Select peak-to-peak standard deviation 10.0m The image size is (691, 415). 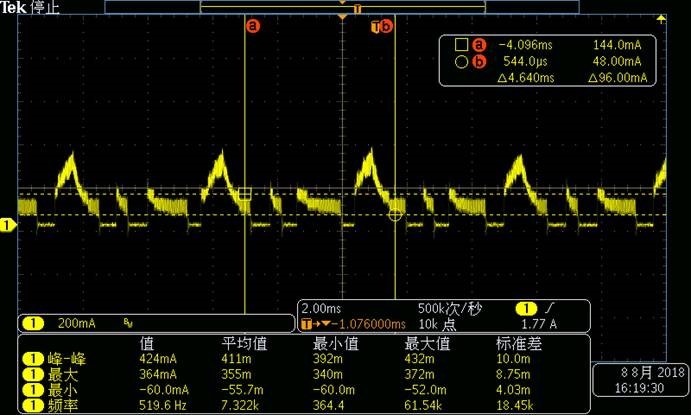[513, 359]
